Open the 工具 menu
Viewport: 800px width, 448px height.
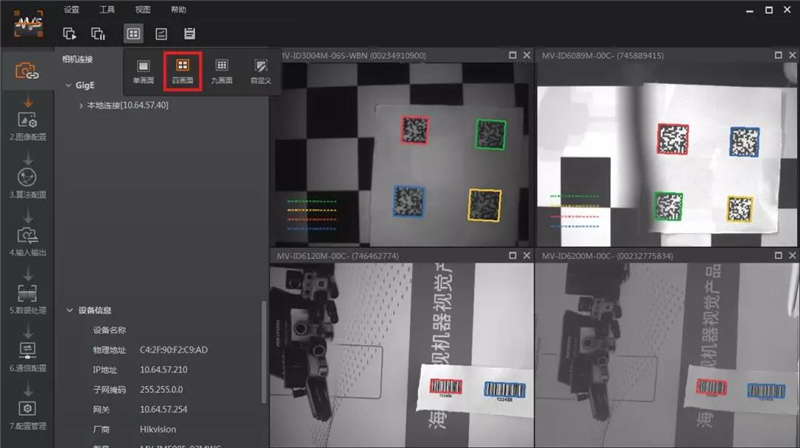(107, 9)
